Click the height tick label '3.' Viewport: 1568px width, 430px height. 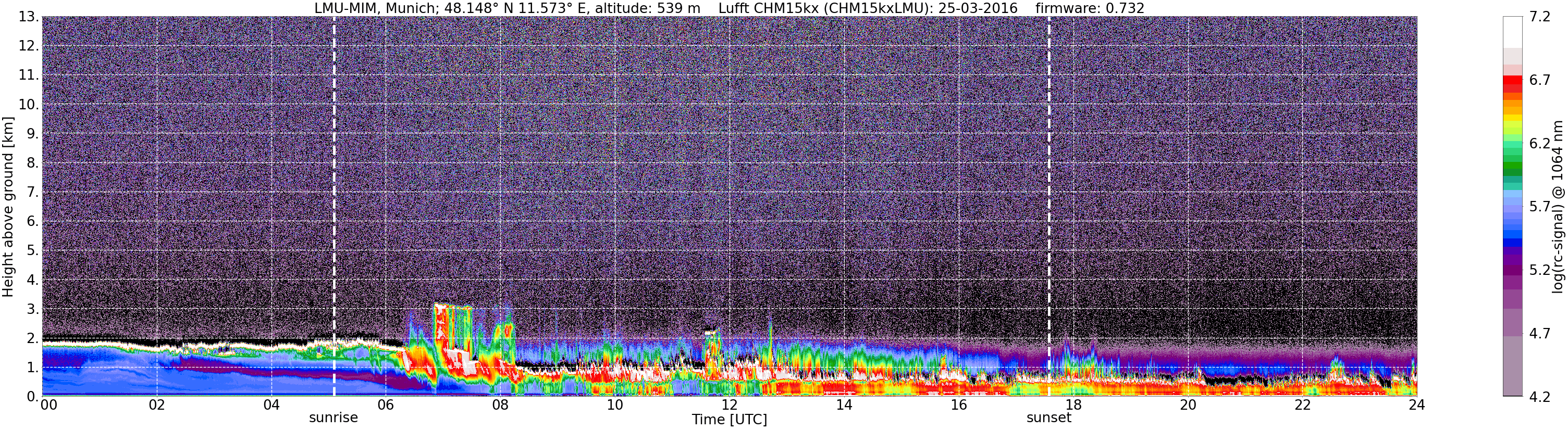[x=32, y=308]
